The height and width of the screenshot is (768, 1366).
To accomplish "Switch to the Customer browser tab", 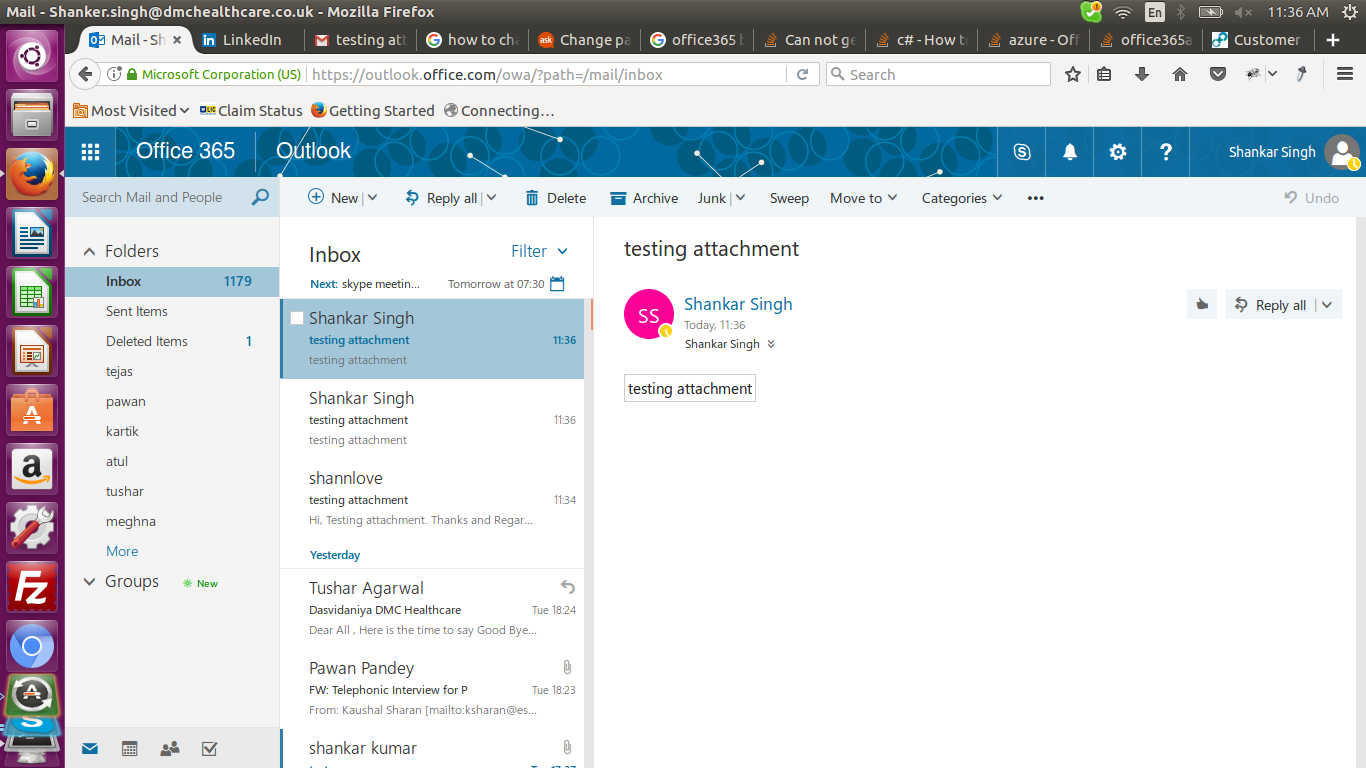I will (1258, 40).
